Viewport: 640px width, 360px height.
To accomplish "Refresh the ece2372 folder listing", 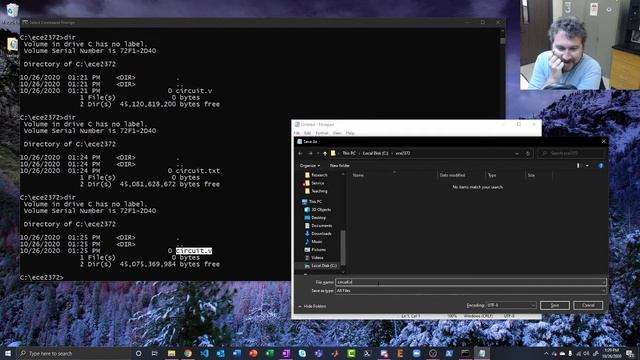I will click(528, 153).
